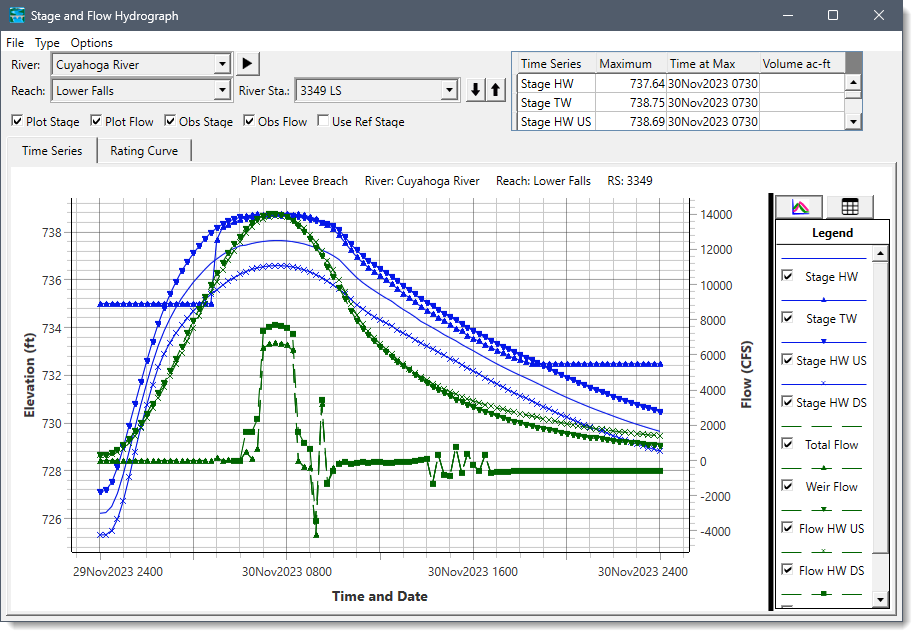This screenshot has width=918, height=637.
Task: Open the Options menu
Action: 91,43
